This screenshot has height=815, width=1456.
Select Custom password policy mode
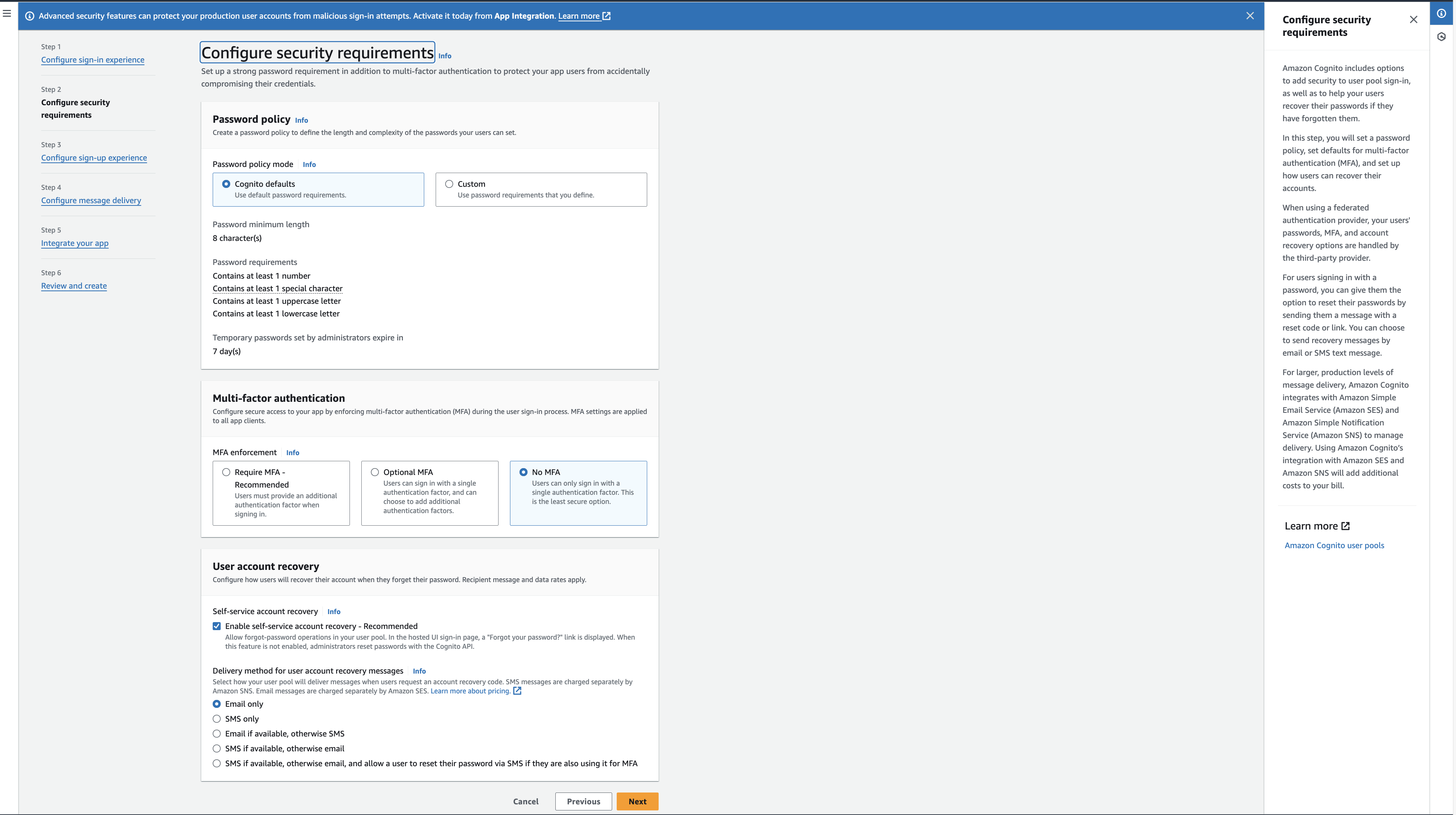449,184
